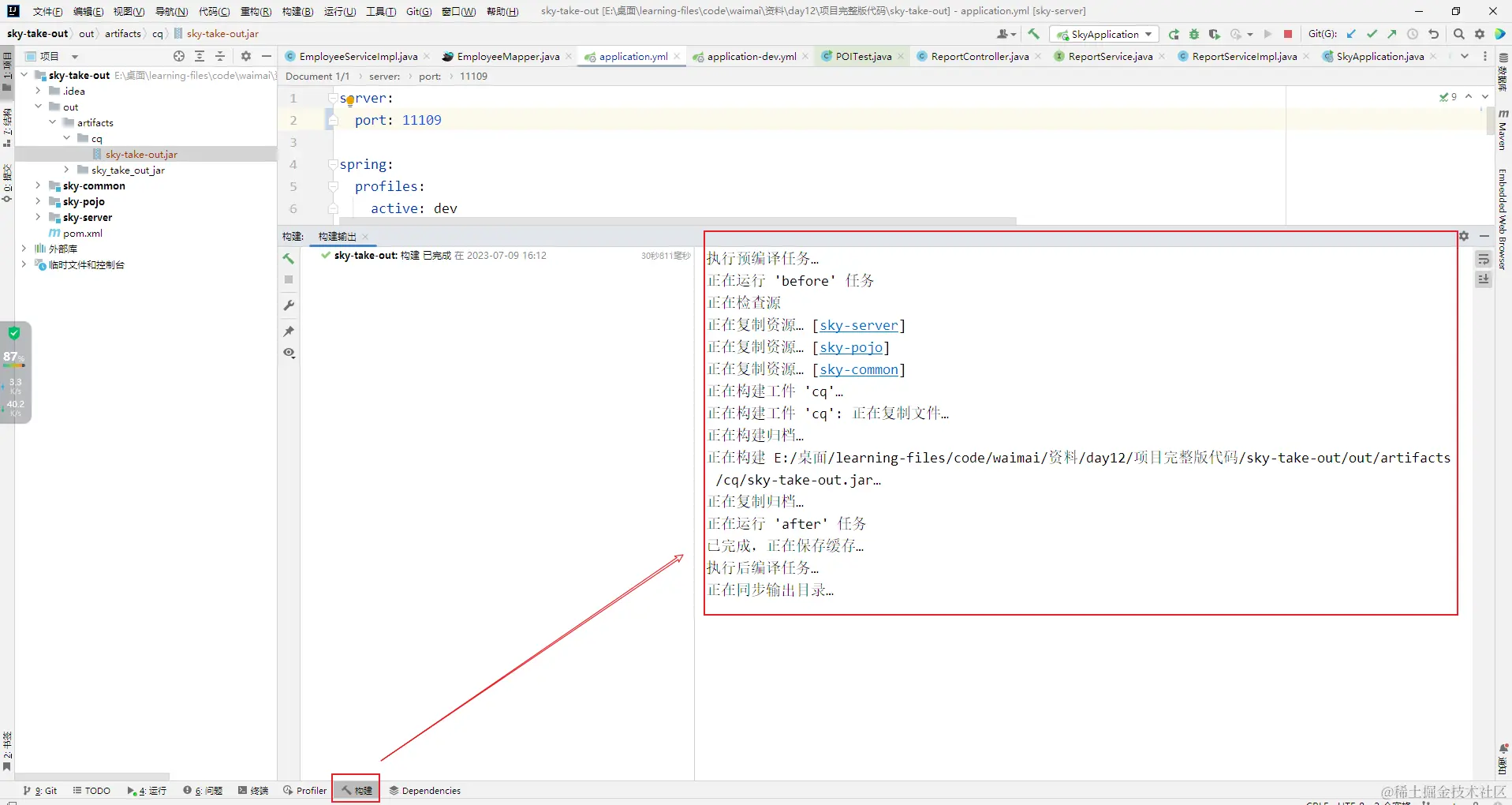Select sky-take-out.jar in project tree
The height and width of the screenshot is (805, 1512).
[x=141, y=154]
